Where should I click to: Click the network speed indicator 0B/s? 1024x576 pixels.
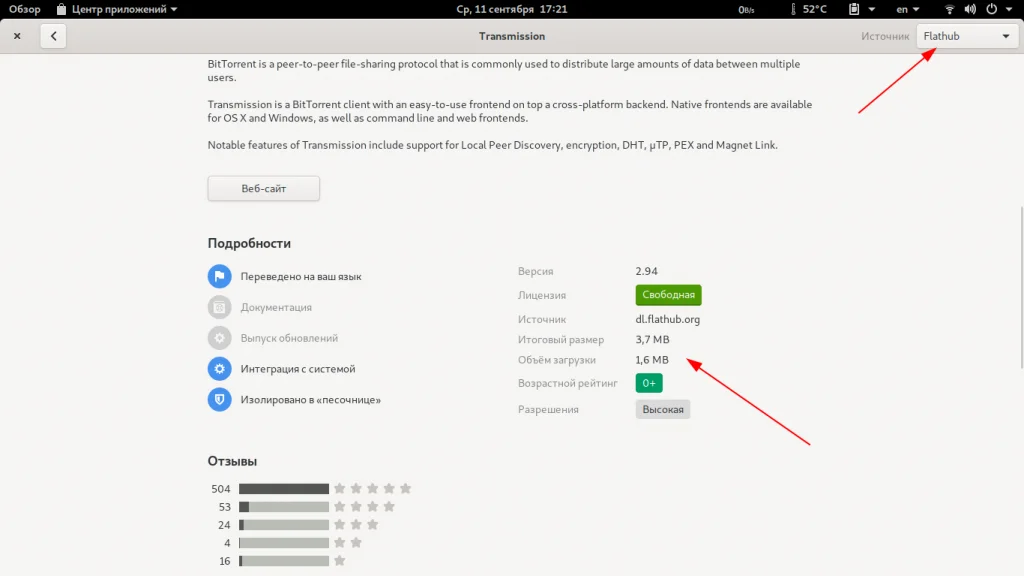coord(746,9)
